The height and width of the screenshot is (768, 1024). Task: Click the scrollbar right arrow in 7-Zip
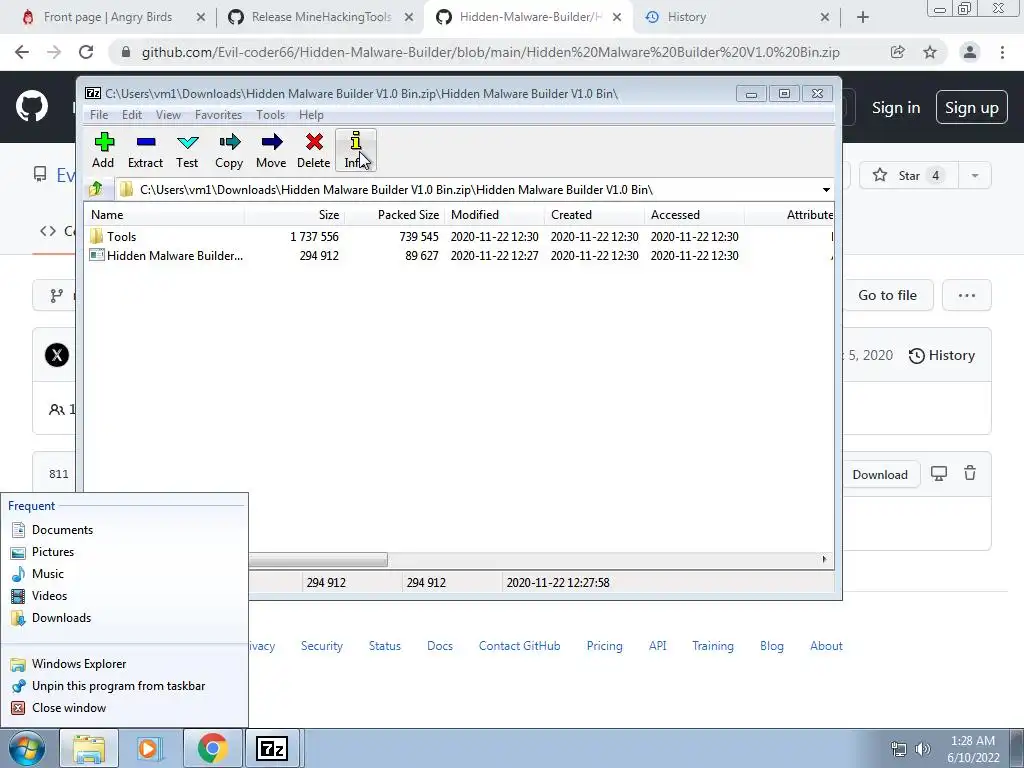pyautogui.click(x=824, y=560)
